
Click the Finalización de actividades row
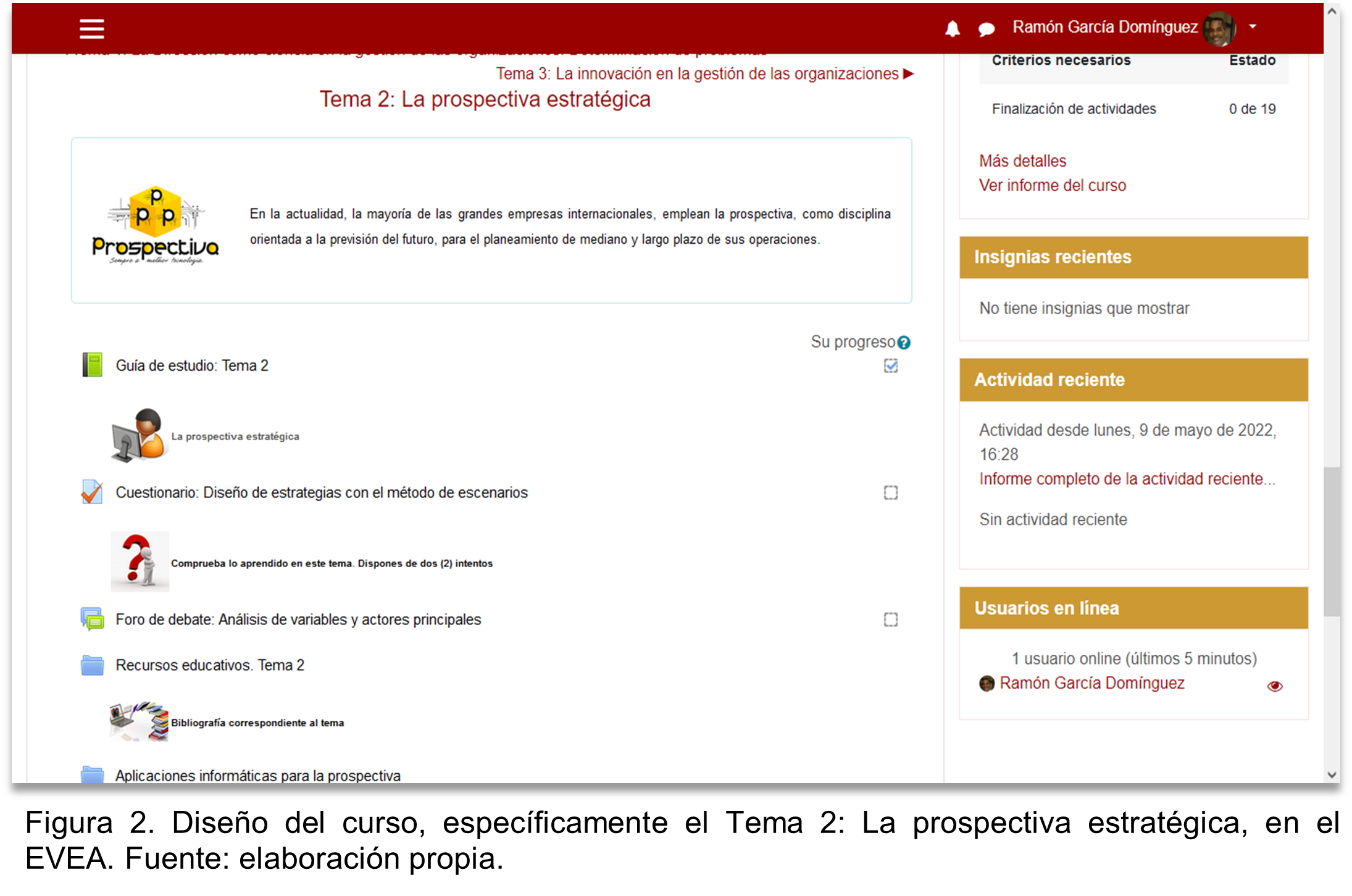(x=1133, y=109)
